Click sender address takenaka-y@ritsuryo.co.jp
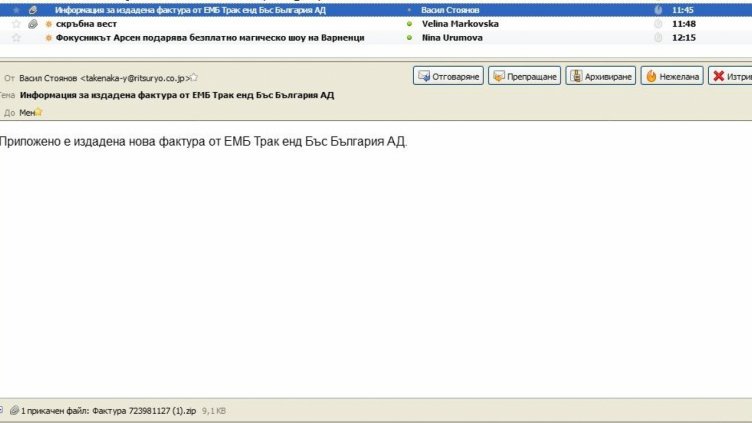 click(134, 77)
